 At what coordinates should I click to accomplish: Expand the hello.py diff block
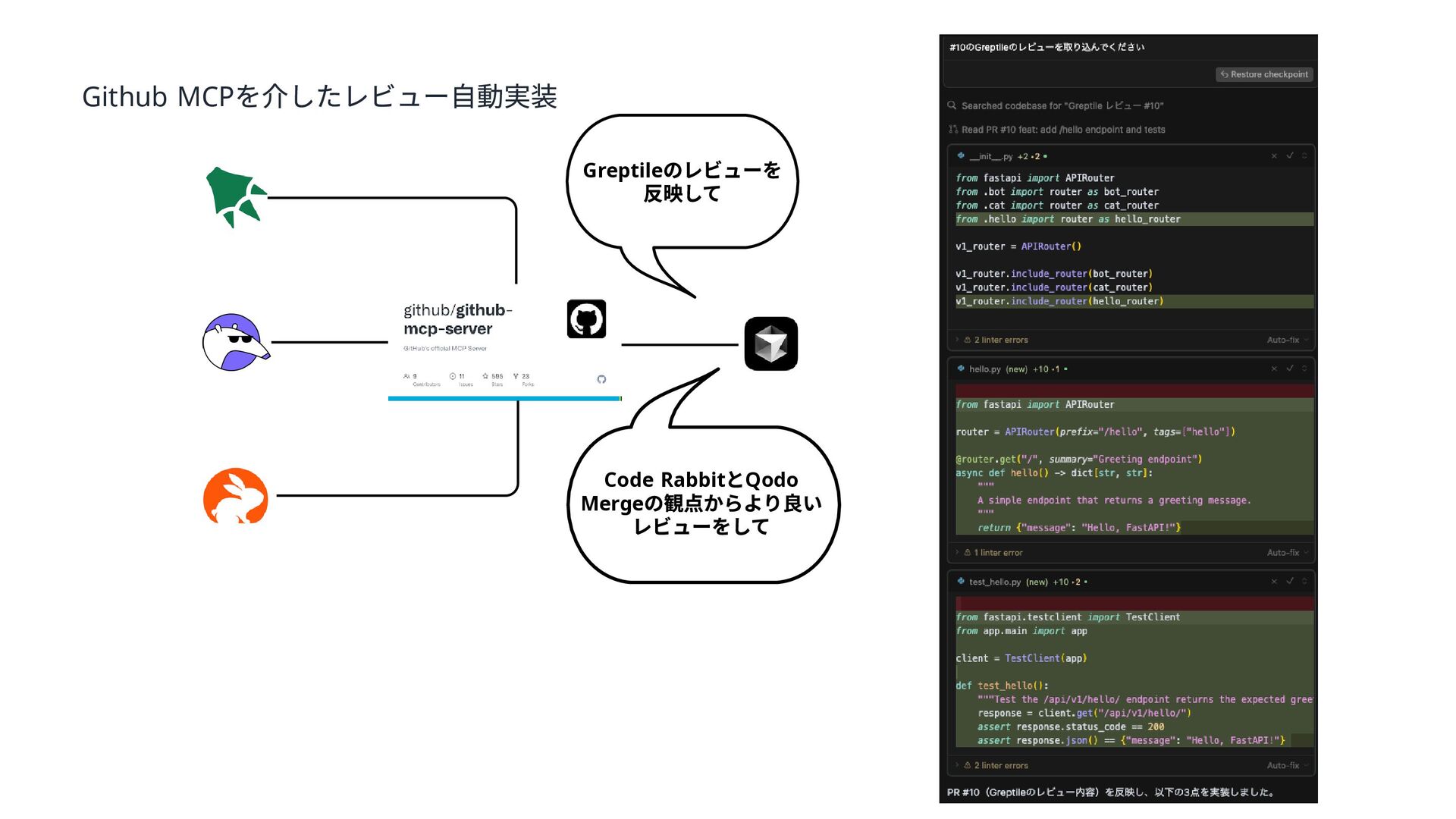point(1304,369)
